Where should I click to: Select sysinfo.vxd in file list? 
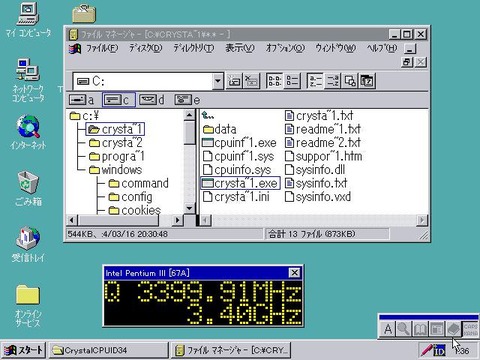[318, 197]
